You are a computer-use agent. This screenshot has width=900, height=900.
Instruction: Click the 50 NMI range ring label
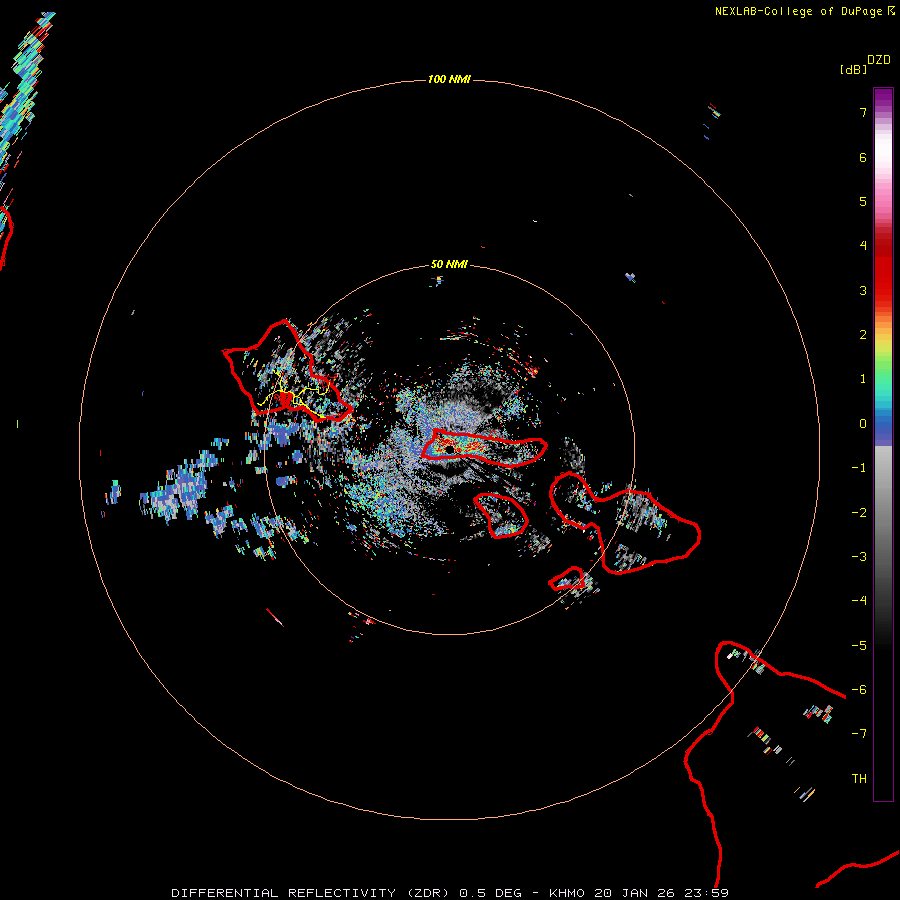pos(449,264)
